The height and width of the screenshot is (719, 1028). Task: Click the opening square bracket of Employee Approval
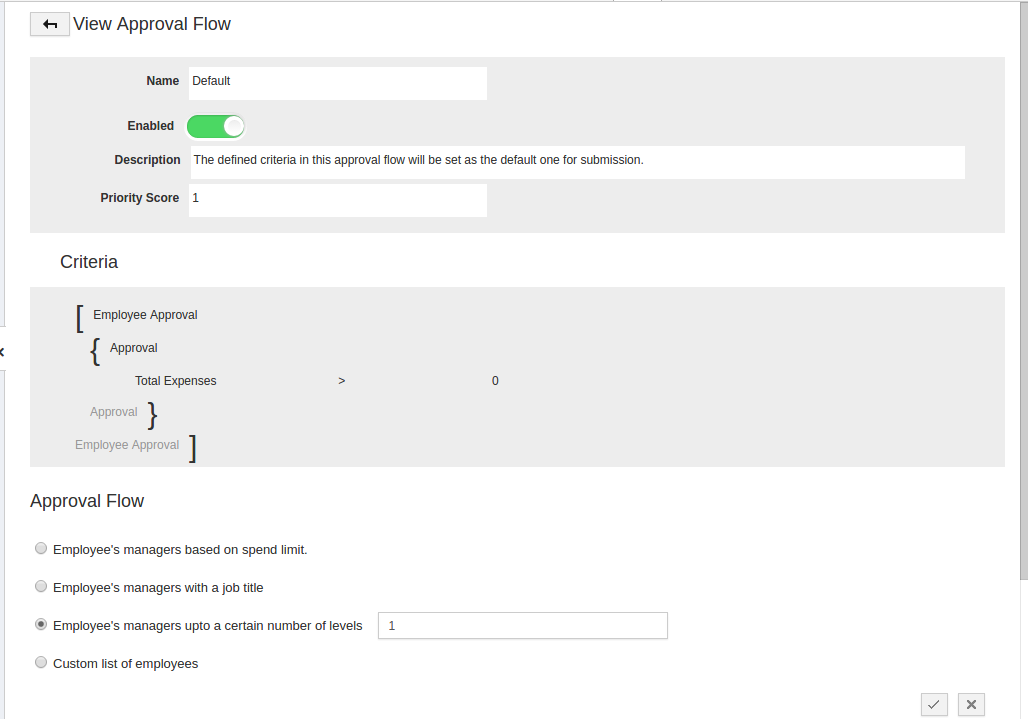click(80, 317)
